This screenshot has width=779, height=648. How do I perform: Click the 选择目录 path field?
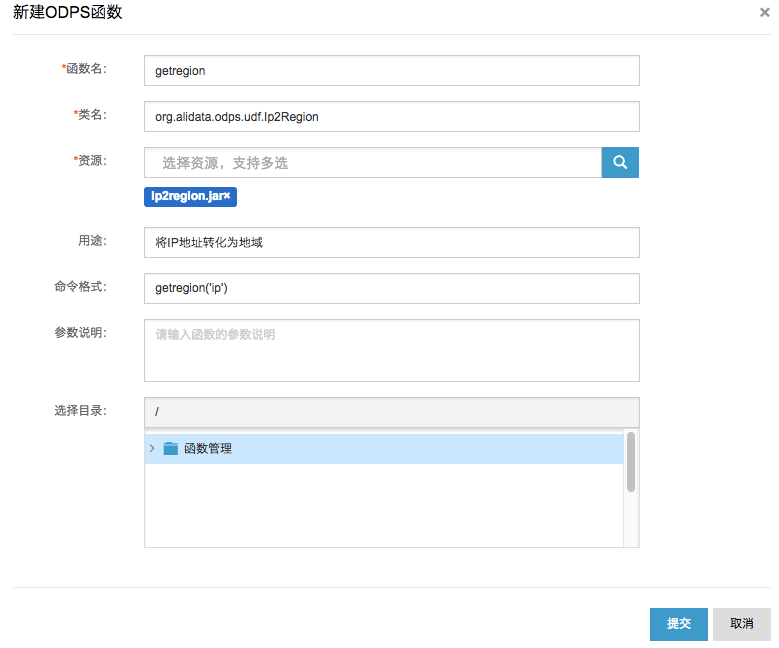[391, 412]
